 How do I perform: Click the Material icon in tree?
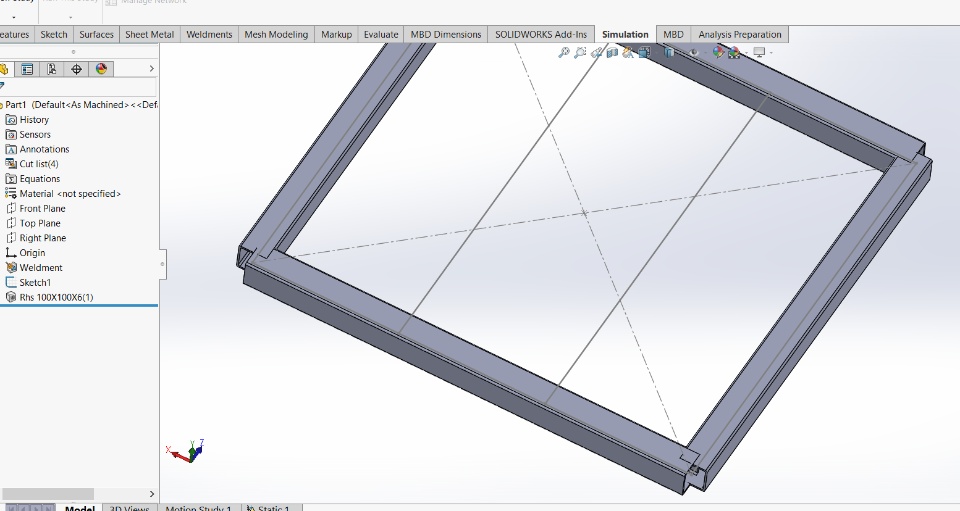[x=10, y=193]
